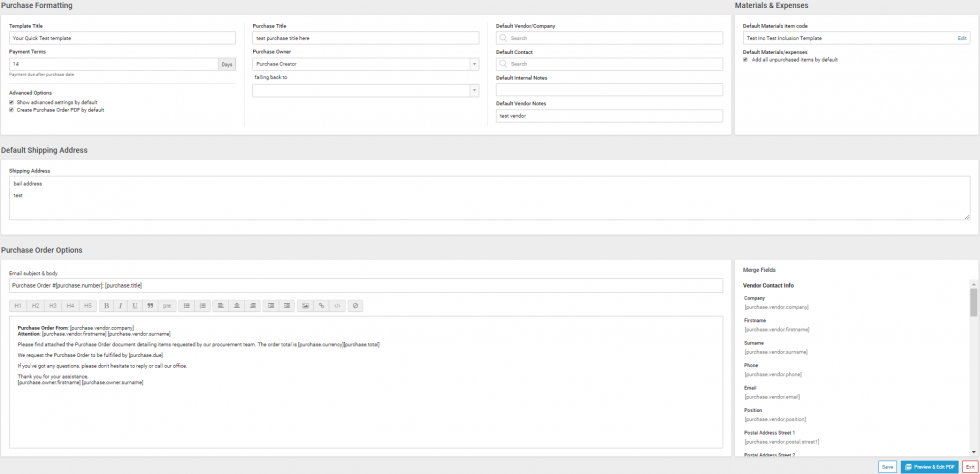
Task: Disable Create Purchase Order PDF by default
Action: click(x=11, y=110)
